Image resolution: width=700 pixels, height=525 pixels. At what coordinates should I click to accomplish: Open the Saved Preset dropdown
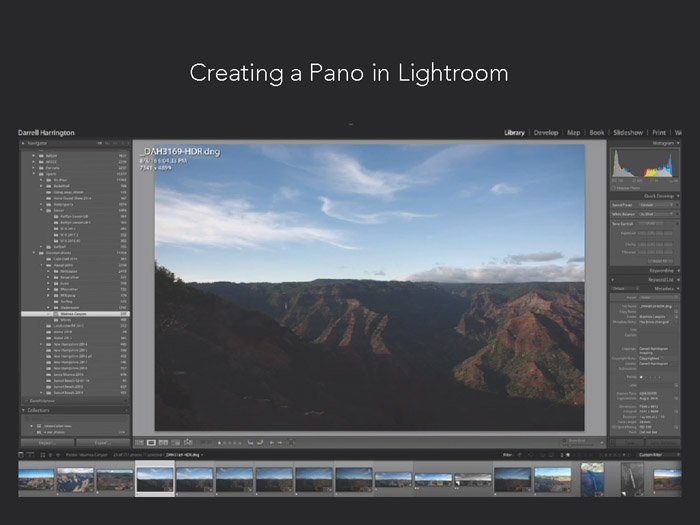[x=658, y=207]
